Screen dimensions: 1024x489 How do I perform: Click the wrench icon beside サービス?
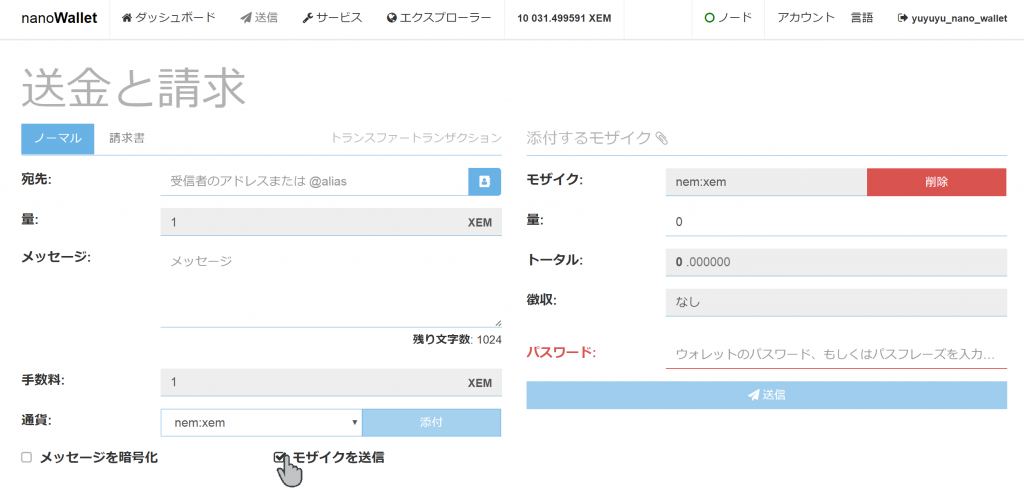pos(308,18)
